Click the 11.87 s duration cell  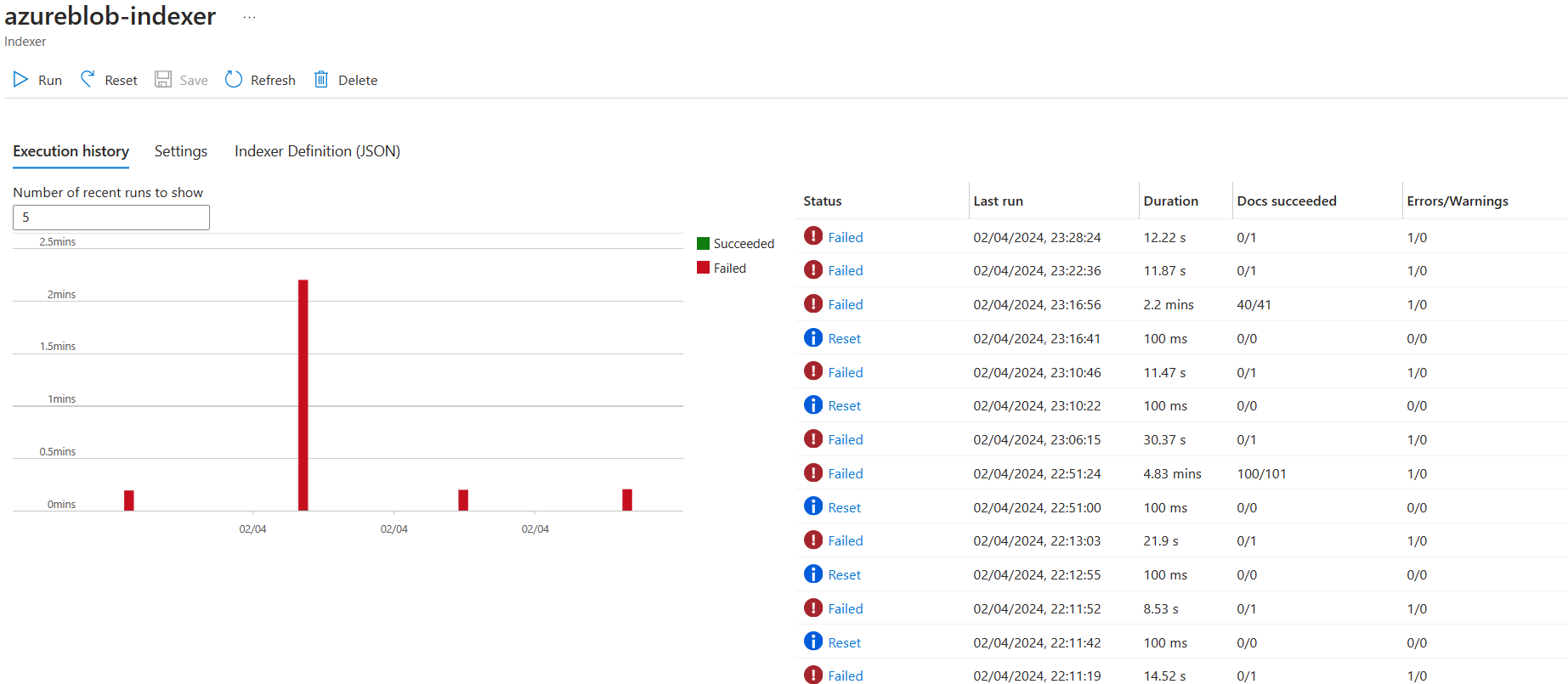point(1164,271)
